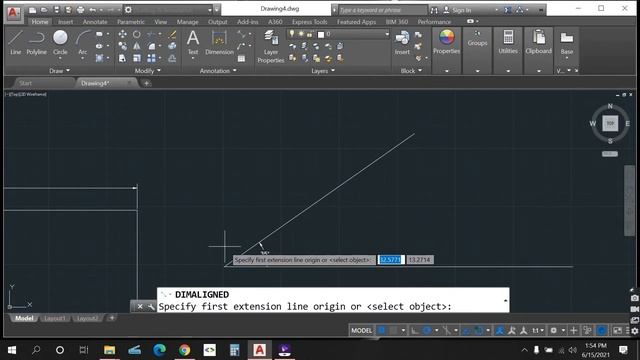Select the Line drawing tool
640x360 pixels.
click(16, 42)
